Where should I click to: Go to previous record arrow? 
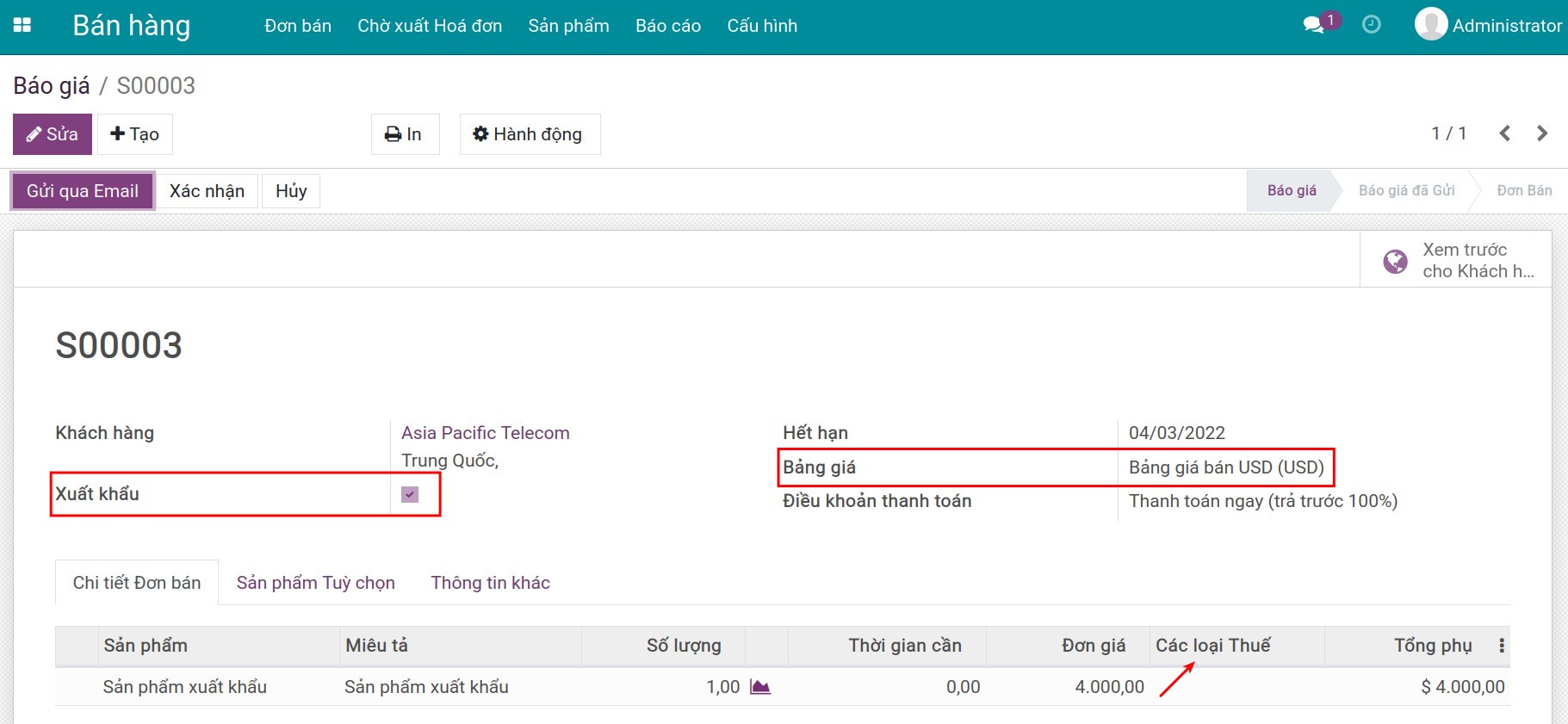click(1504, 133)
